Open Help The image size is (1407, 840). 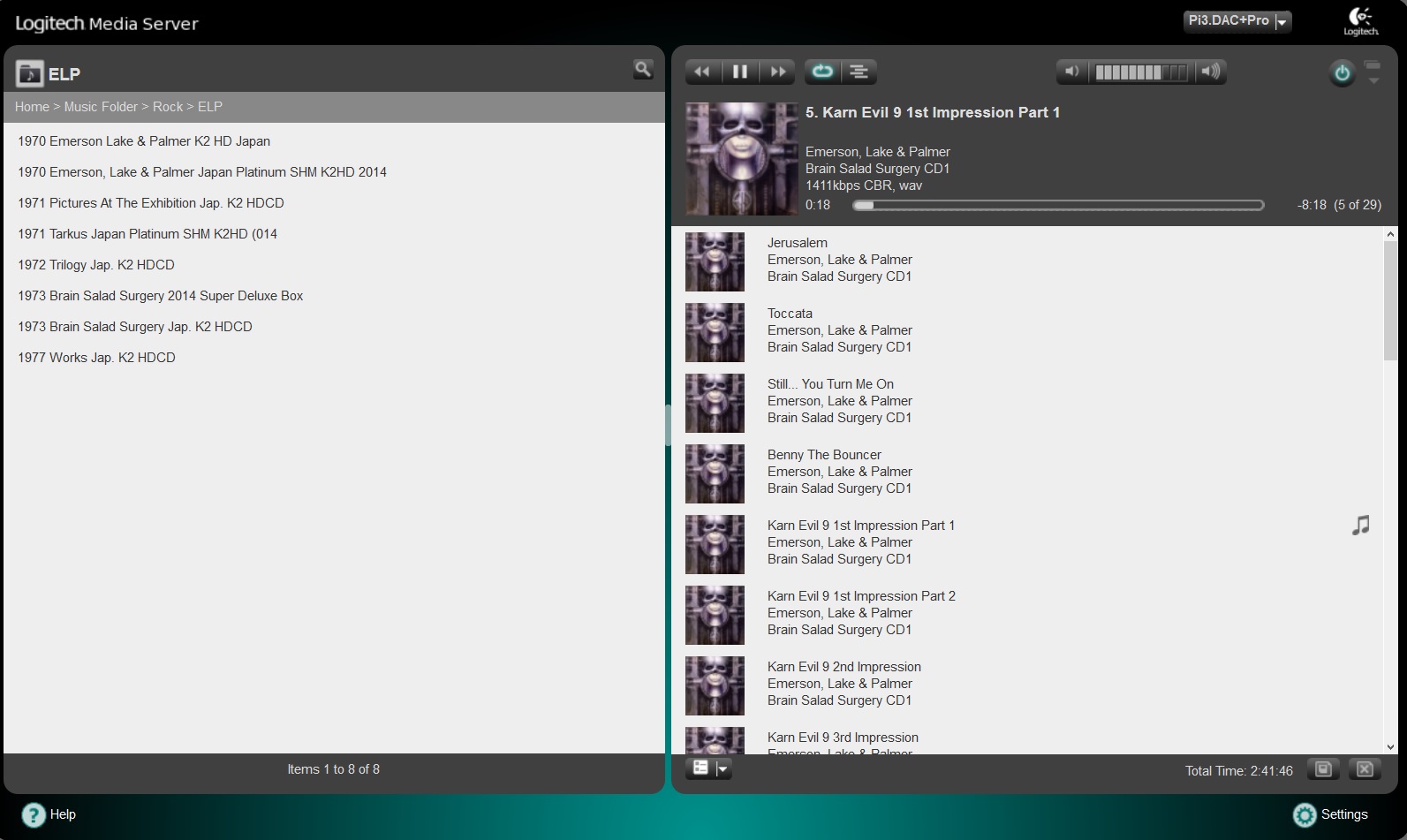pos(49,814)
